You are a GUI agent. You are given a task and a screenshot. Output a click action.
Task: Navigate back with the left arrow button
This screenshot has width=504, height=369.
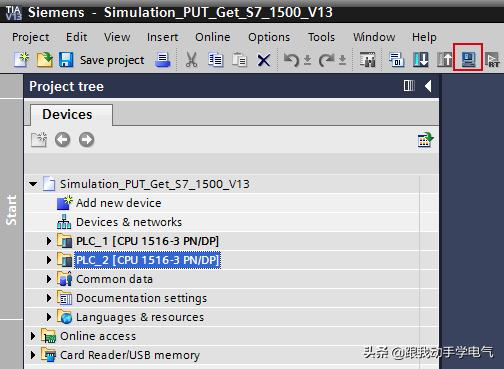[63, 140]
